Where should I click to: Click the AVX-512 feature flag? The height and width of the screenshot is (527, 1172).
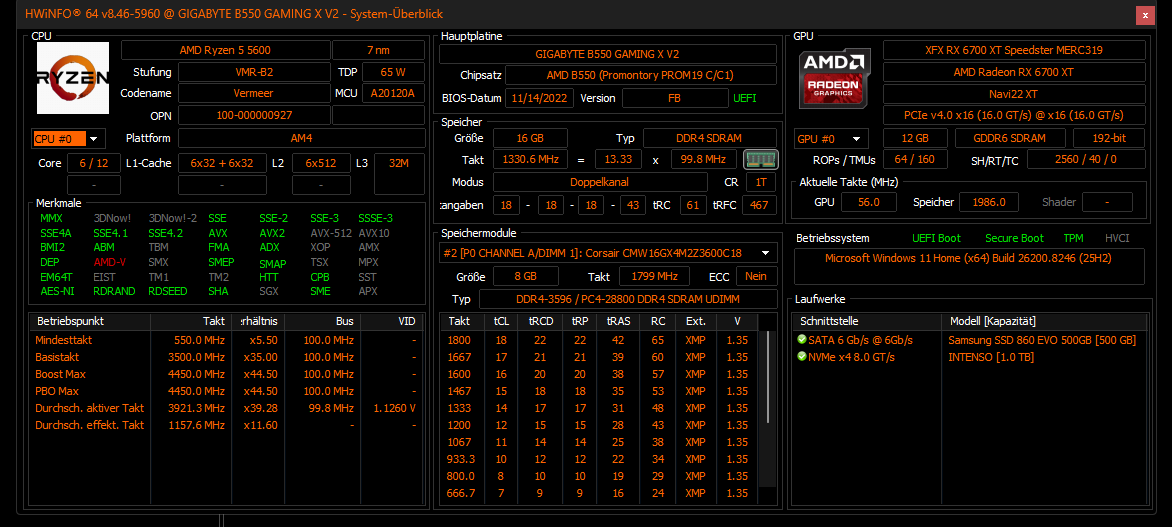330,233
